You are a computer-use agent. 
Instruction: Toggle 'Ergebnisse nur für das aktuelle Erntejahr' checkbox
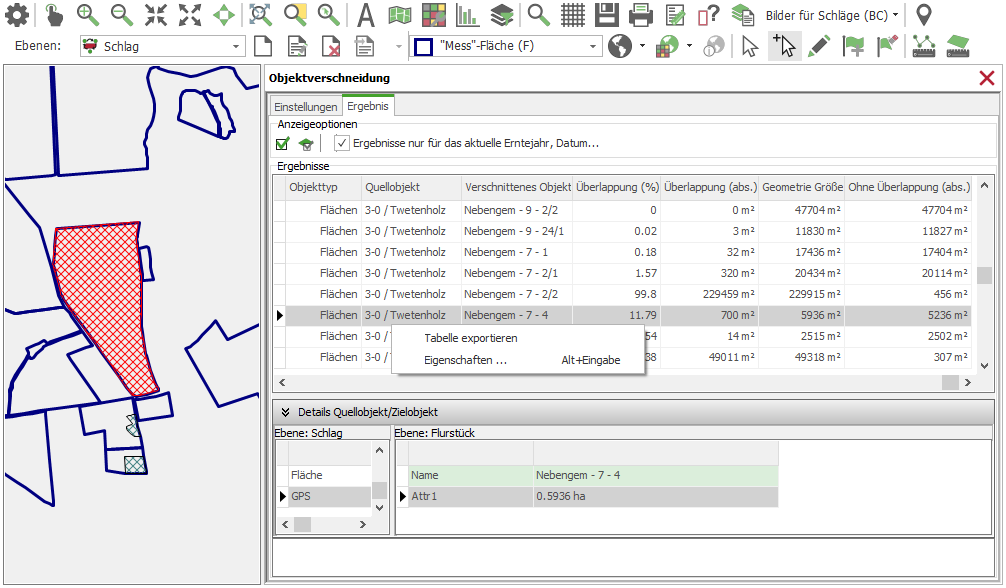pyautogui.click(x=342, y=143)
